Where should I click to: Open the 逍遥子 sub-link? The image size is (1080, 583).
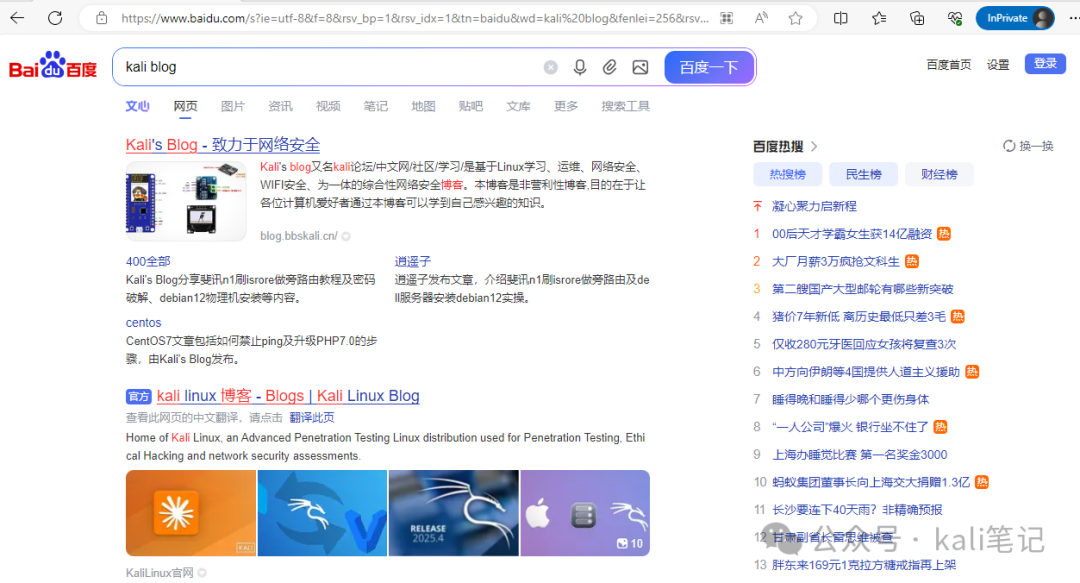coord(413,261)
